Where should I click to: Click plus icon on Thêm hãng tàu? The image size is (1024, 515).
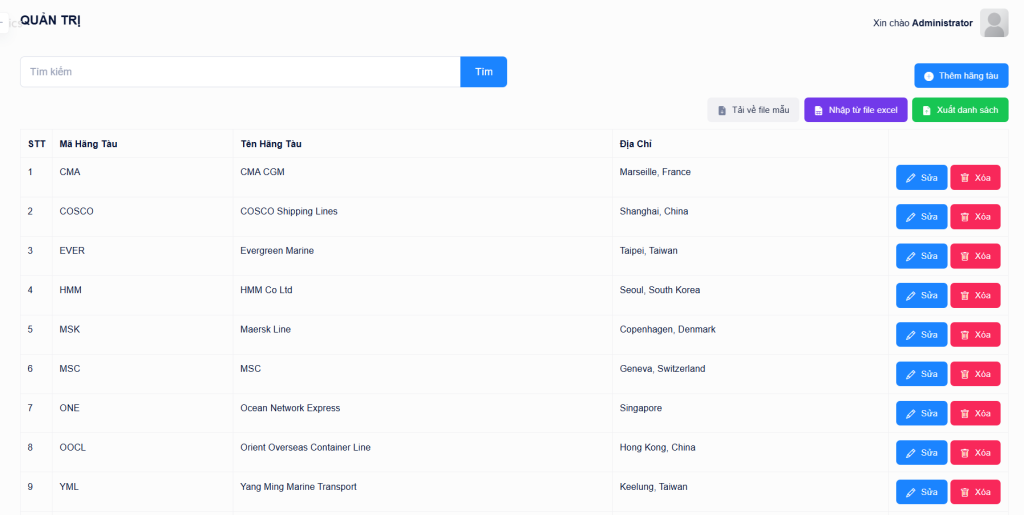click(929, 76)
